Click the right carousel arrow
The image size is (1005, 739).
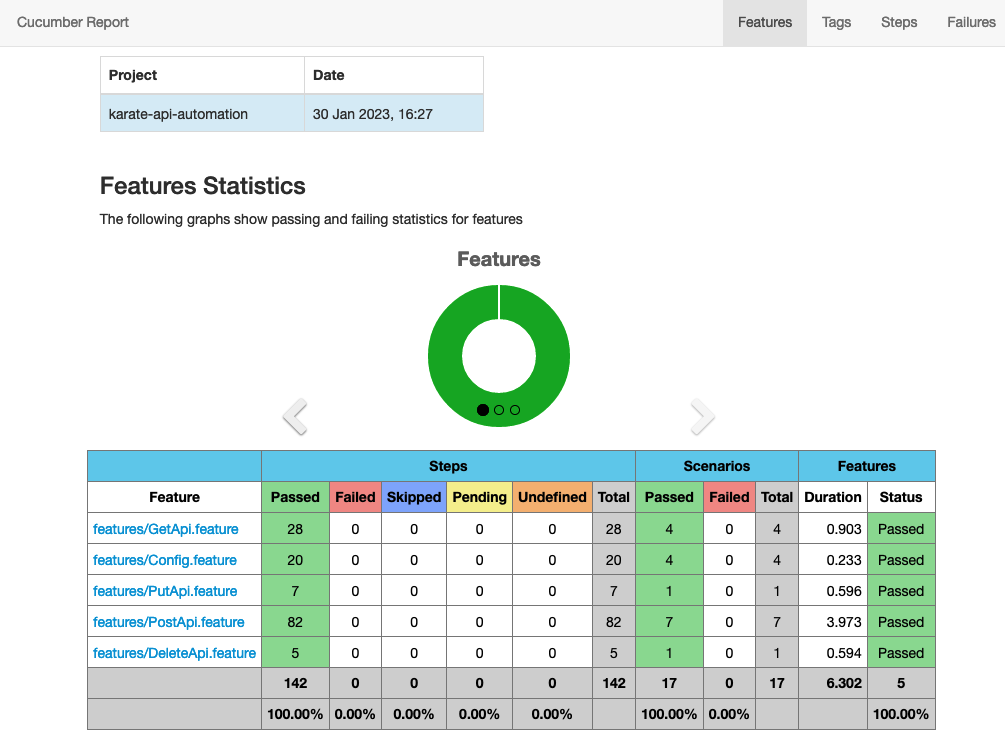pyautogui.click(x=703, y=415)
